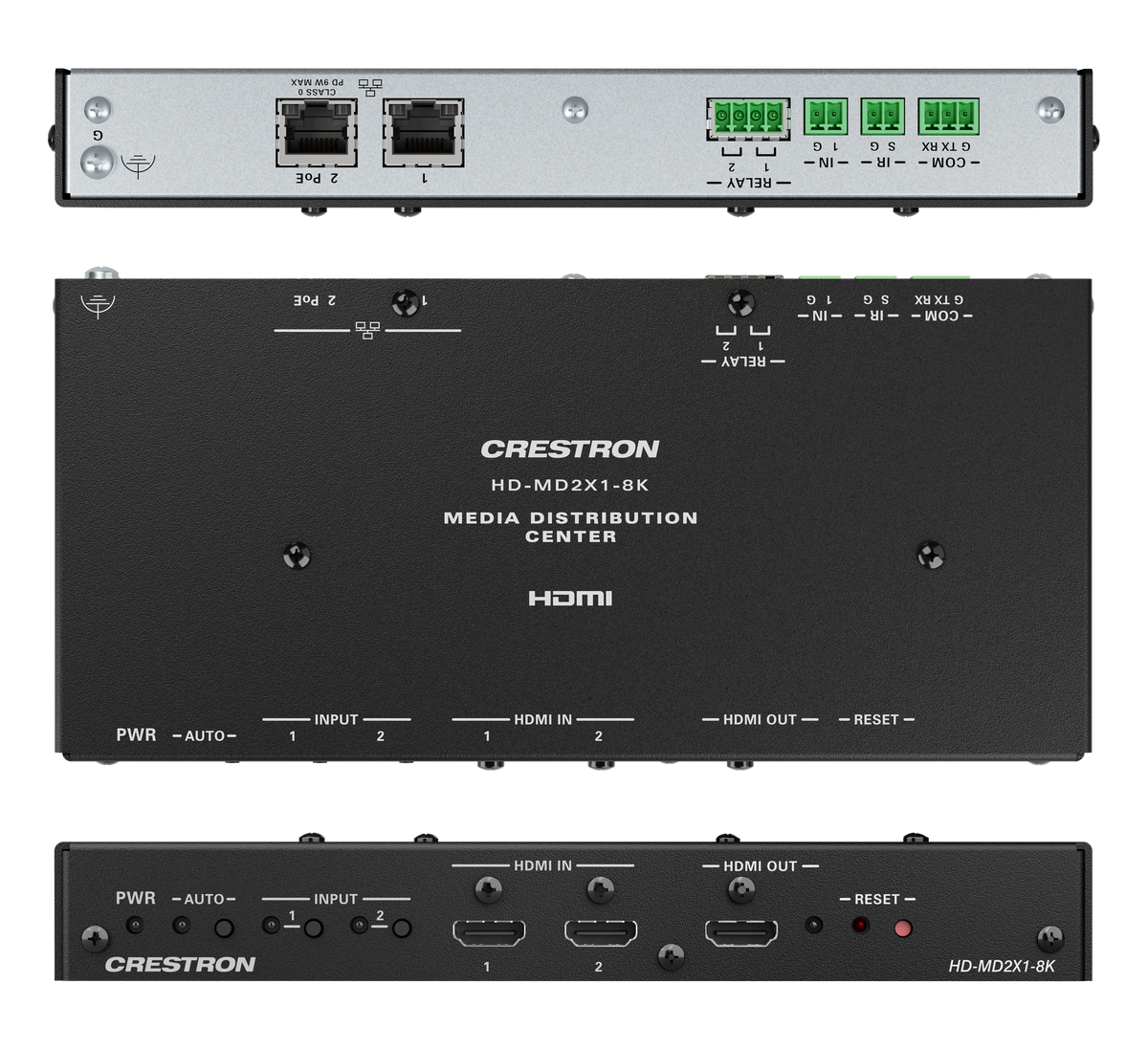Click the 2 PoE label on the top cover
1148x1050 pixels.
[x=315, y=300]
